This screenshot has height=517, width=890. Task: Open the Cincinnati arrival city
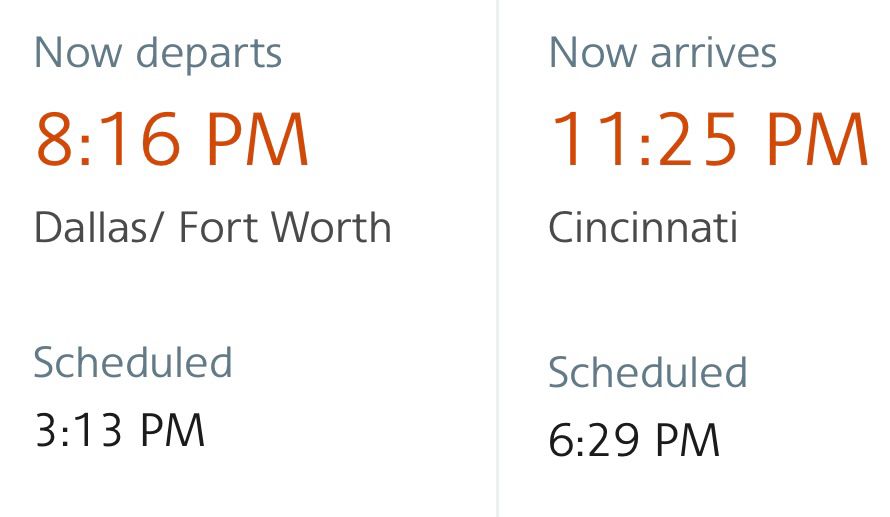643,227
